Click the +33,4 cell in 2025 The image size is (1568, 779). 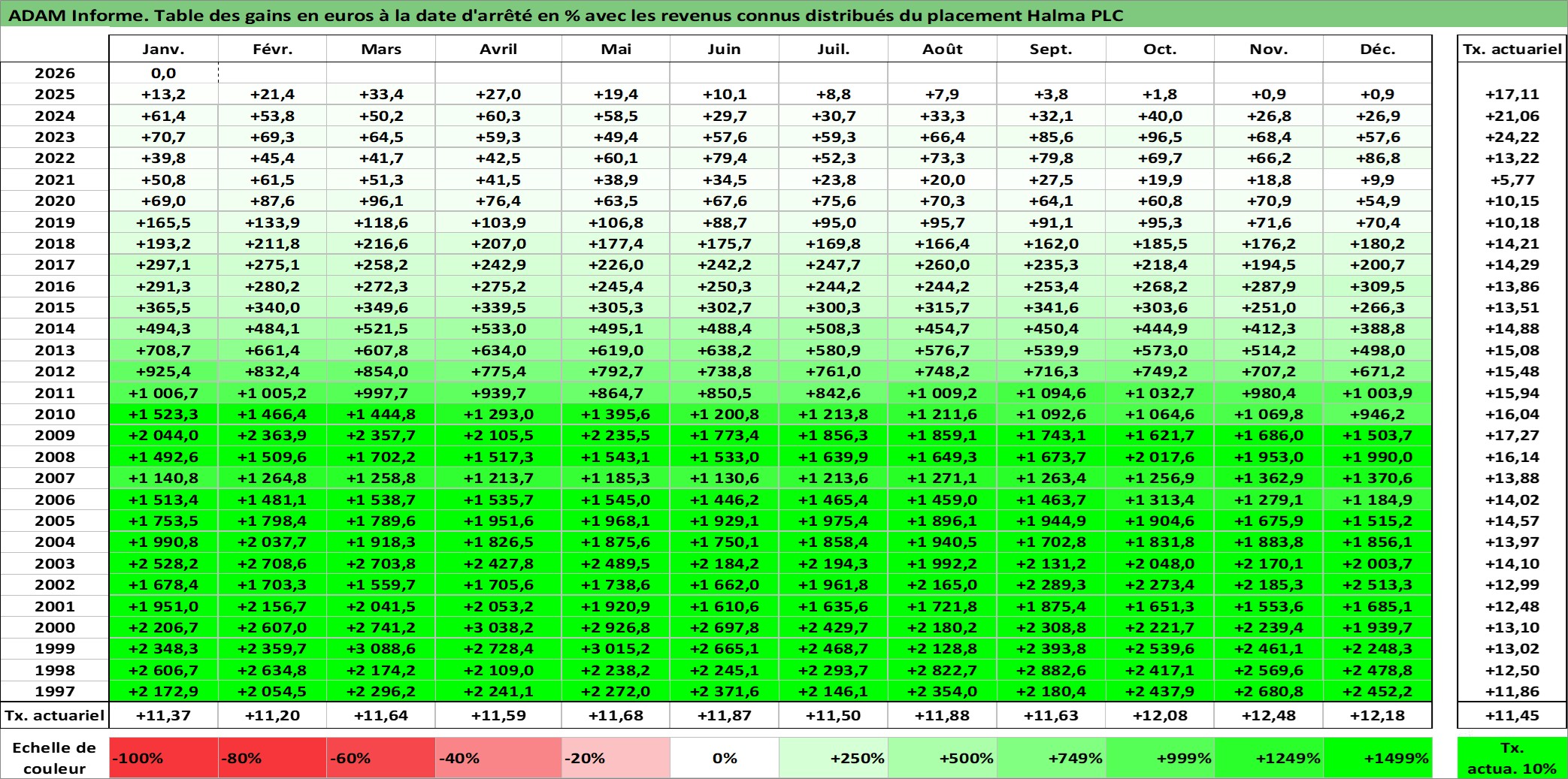(381, 94)
